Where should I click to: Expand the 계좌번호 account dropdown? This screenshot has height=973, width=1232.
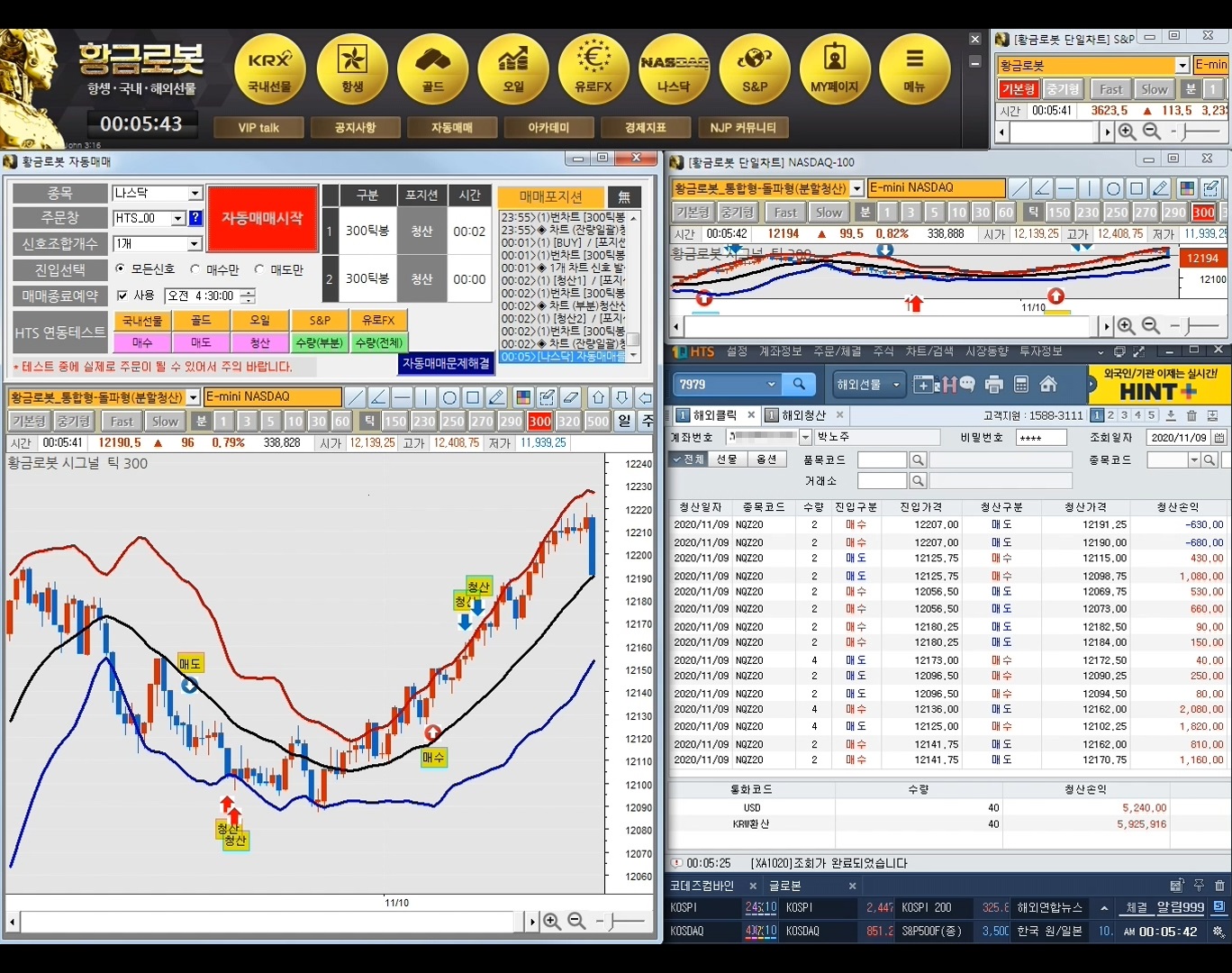pos(805,437)
